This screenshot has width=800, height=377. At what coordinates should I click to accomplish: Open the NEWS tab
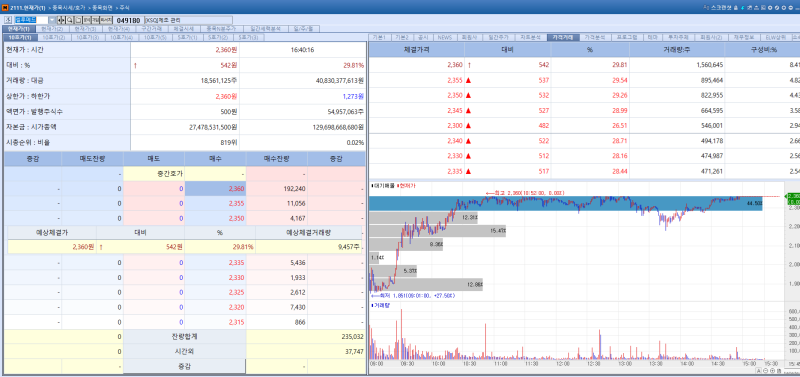tap(444, 37)
